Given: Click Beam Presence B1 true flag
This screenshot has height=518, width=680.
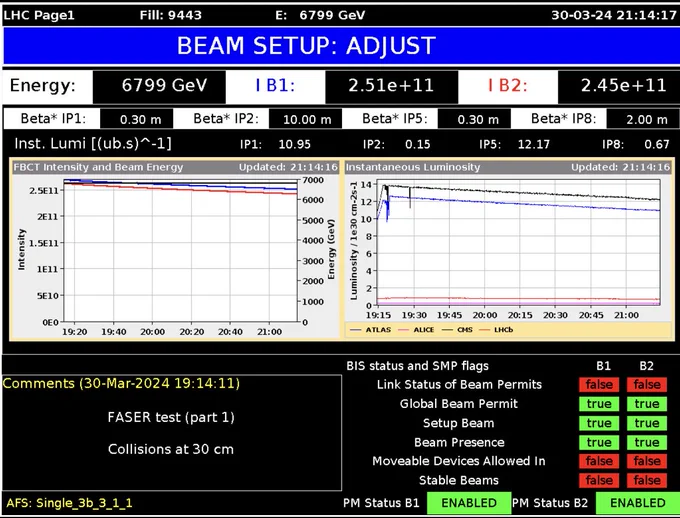Looking at the screenshot, I should [x=599, y=443].
